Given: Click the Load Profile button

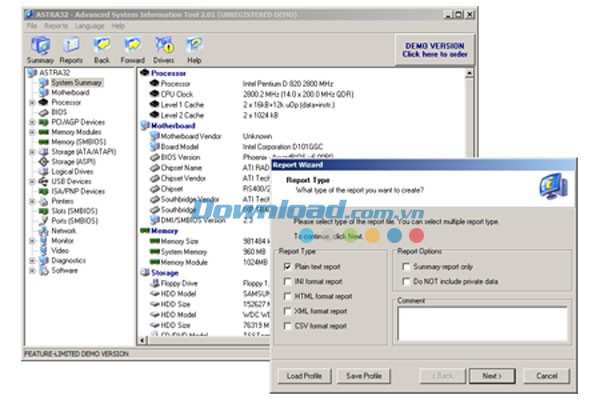Looking at the screenshot, I should (302, 376).
